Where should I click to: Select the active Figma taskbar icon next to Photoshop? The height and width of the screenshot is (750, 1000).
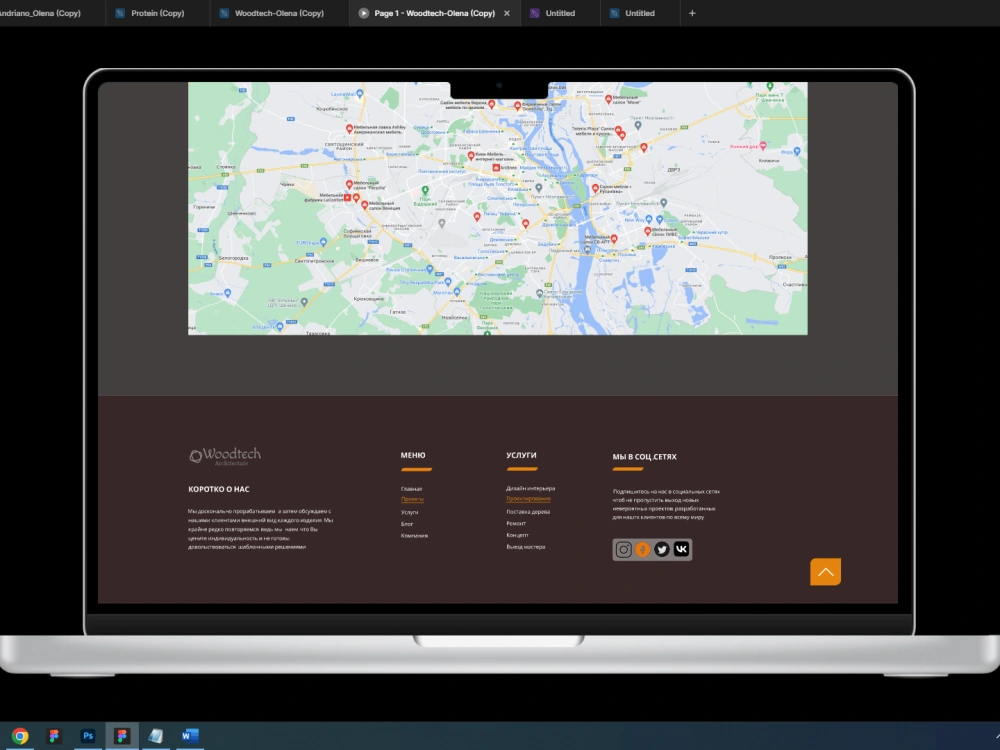tap(122, 736)
